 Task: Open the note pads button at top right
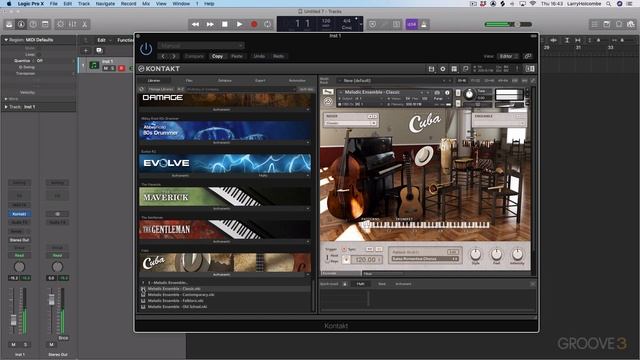coord(607,24)
